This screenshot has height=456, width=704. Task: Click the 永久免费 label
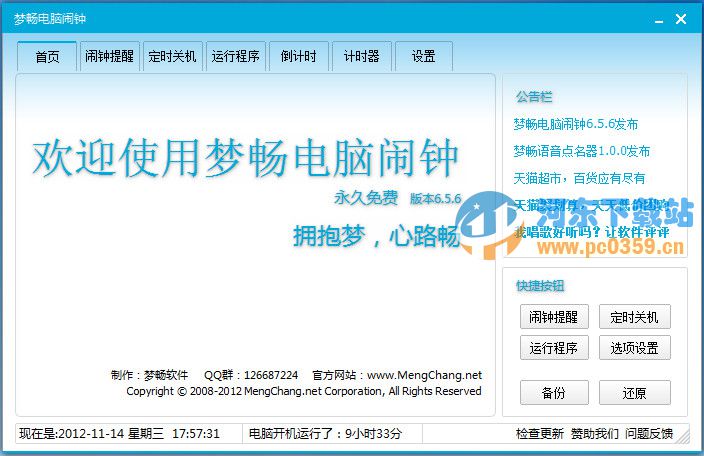tap(366, 197)
